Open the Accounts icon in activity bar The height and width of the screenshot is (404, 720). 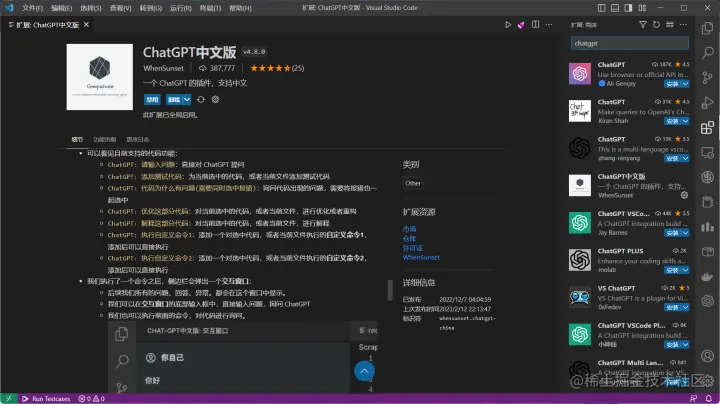(x=708, y=355)
